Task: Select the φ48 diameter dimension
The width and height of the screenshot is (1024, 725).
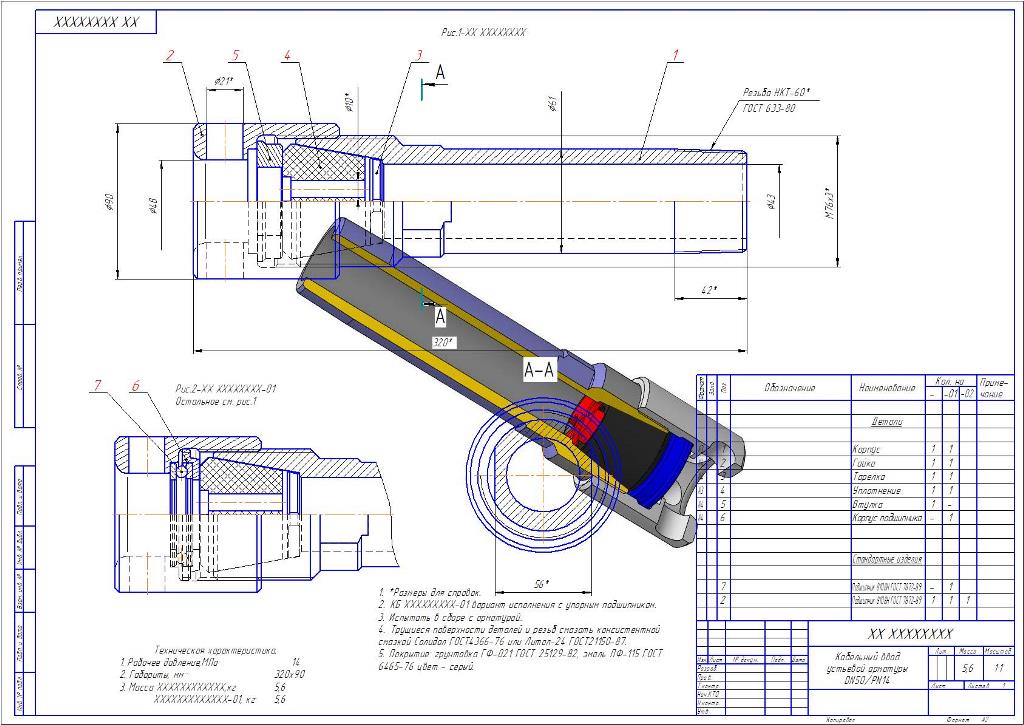Action: point(152,206)
